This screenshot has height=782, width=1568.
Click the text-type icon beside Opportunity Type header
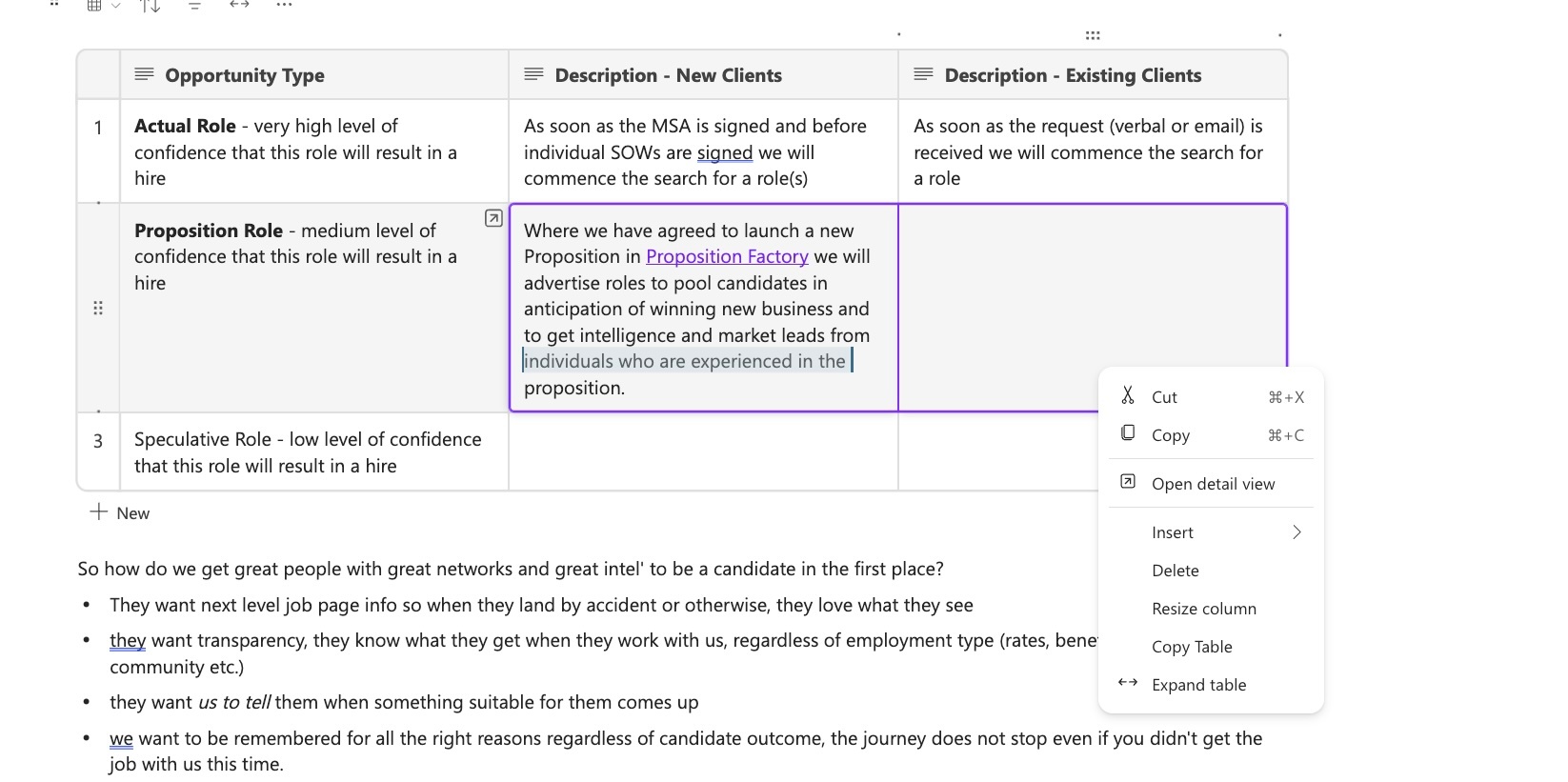[145, 74]
